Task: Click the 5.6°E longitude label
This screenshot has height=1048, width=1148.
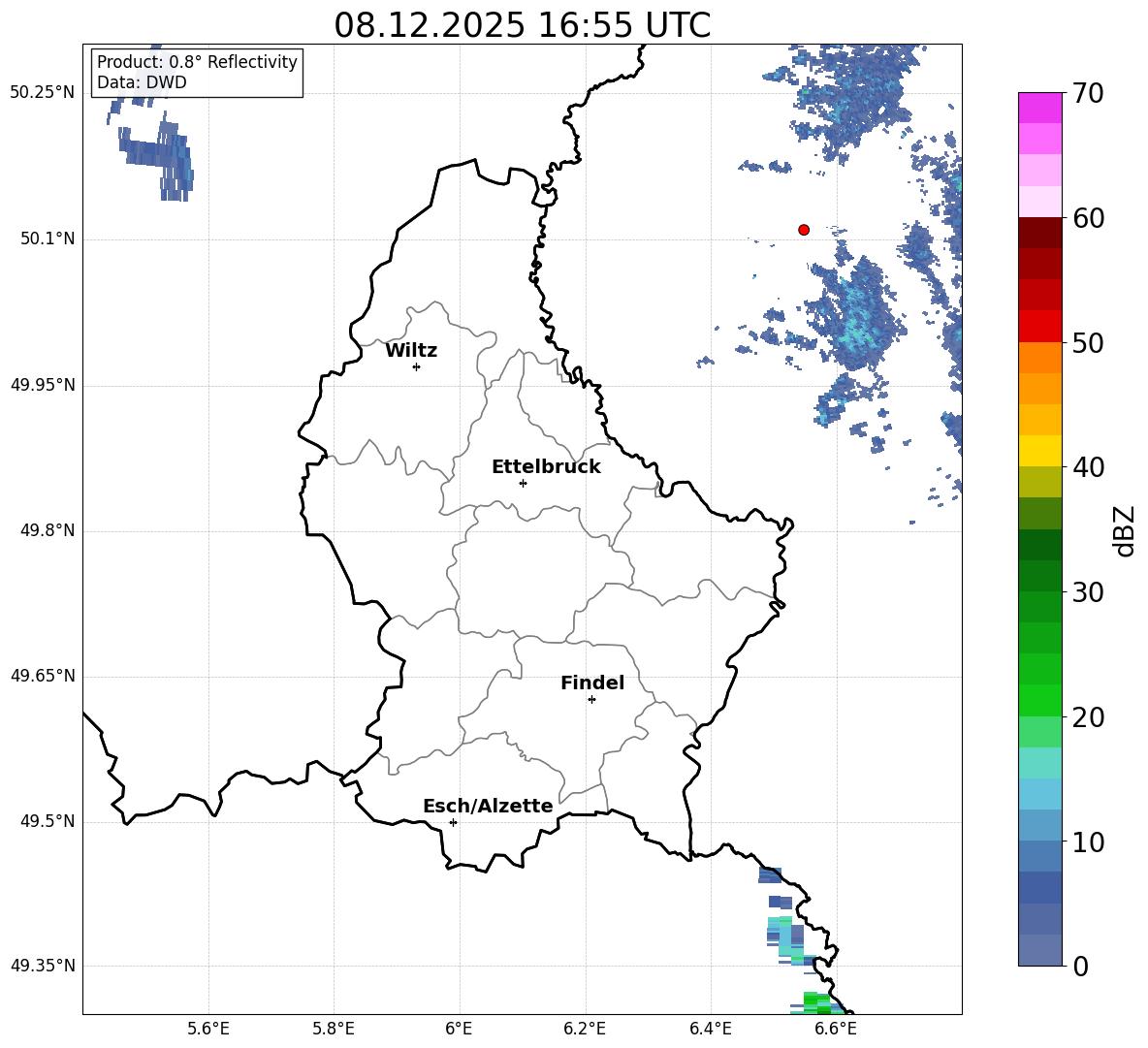Action: click(x=208, y=1029)
